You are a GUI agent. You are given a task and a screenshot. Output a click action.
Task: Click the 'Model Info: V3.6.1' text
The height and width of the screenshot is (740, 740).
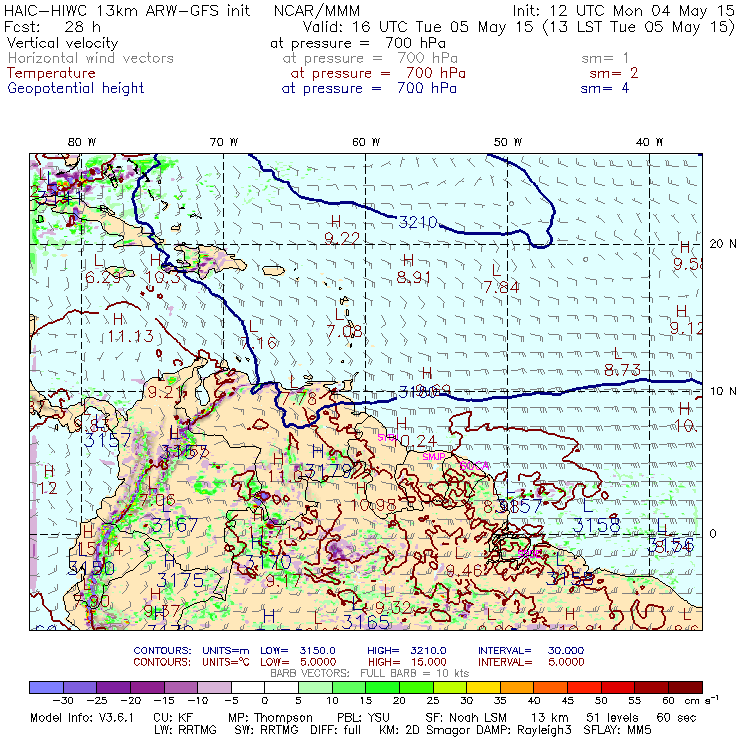click(x=82, y=718)
